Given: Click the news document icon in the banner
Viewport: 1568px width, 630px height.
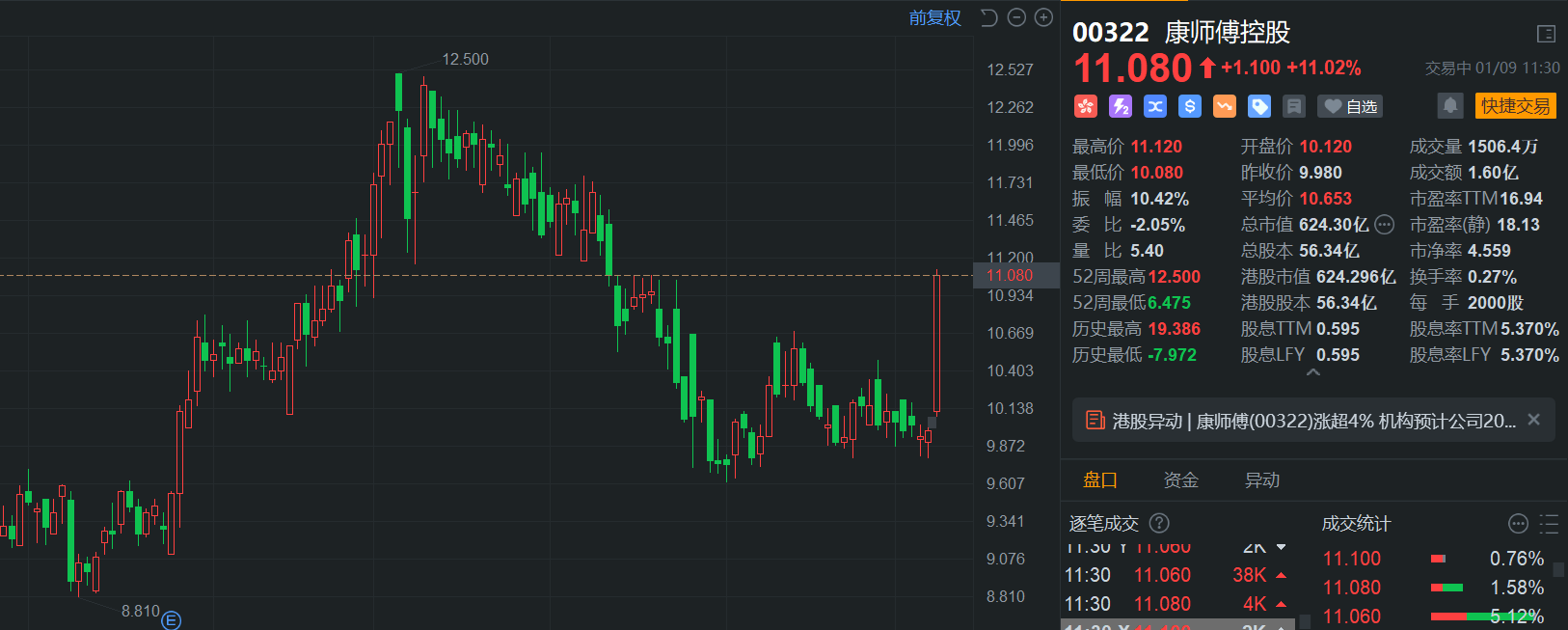Looking at the screenshot, I should pos(1095,421).
